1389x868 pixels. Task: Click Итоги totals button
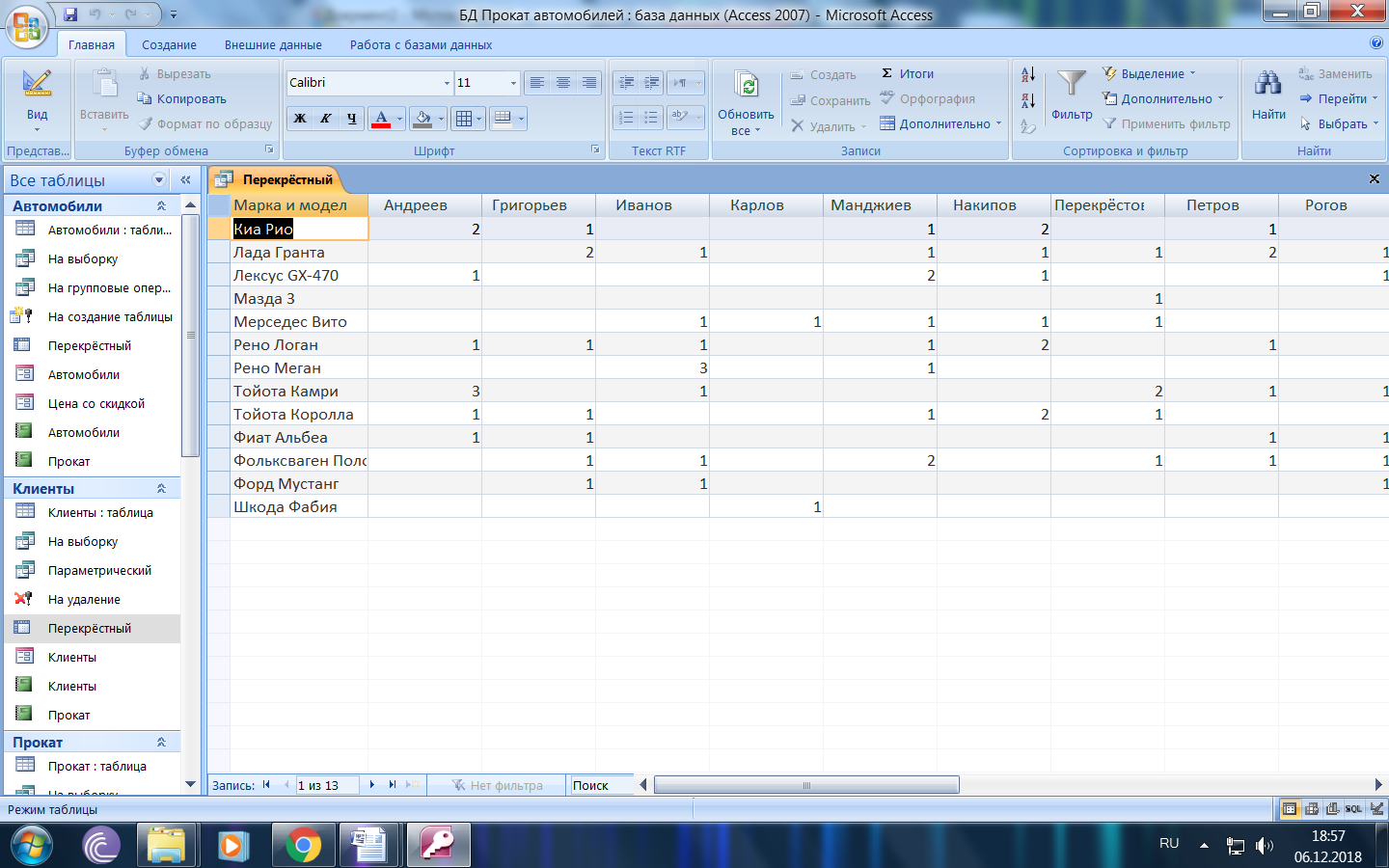tap(907, 73)
